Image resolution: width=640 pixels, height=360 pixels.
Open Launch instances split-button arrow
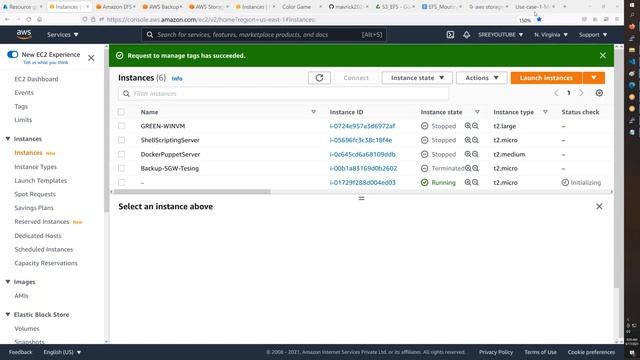(594, 78)
